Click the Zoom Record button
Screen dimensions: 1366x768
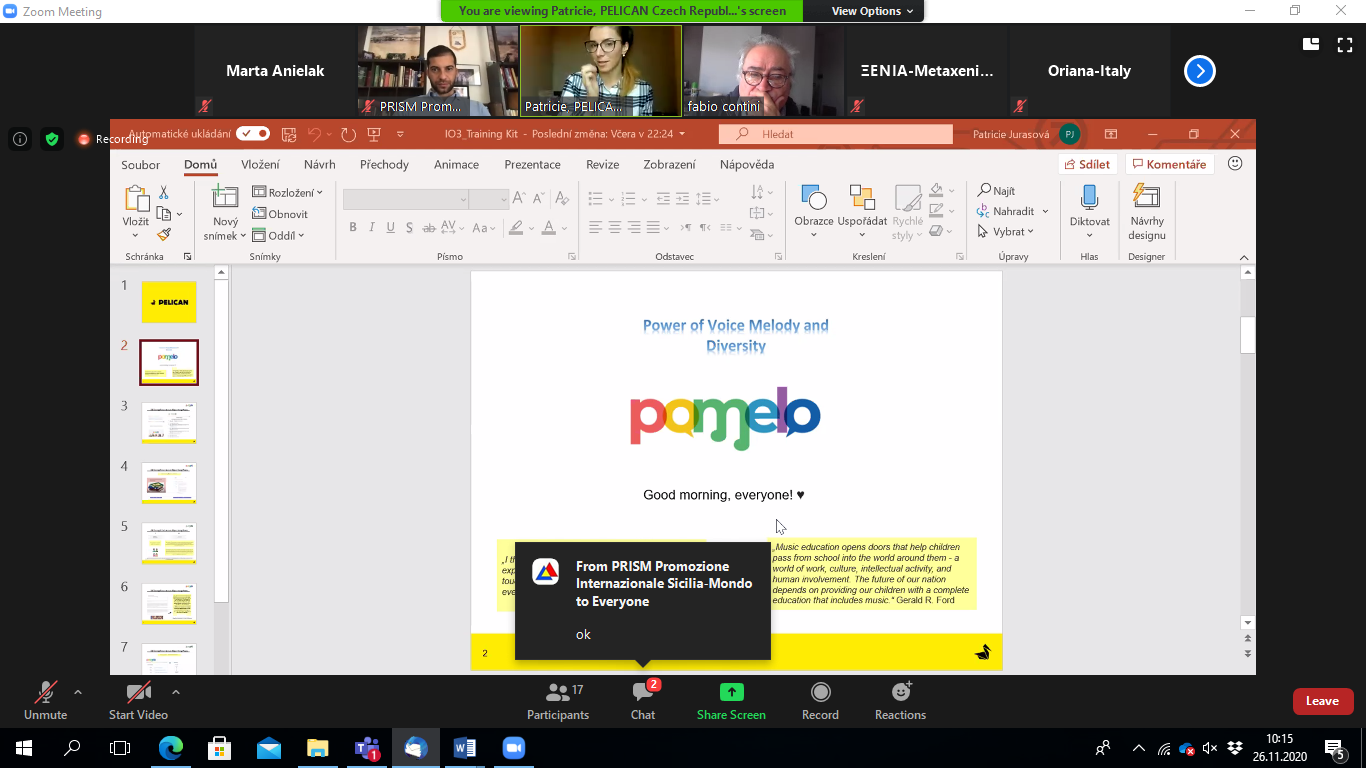(x=820, y=702)
